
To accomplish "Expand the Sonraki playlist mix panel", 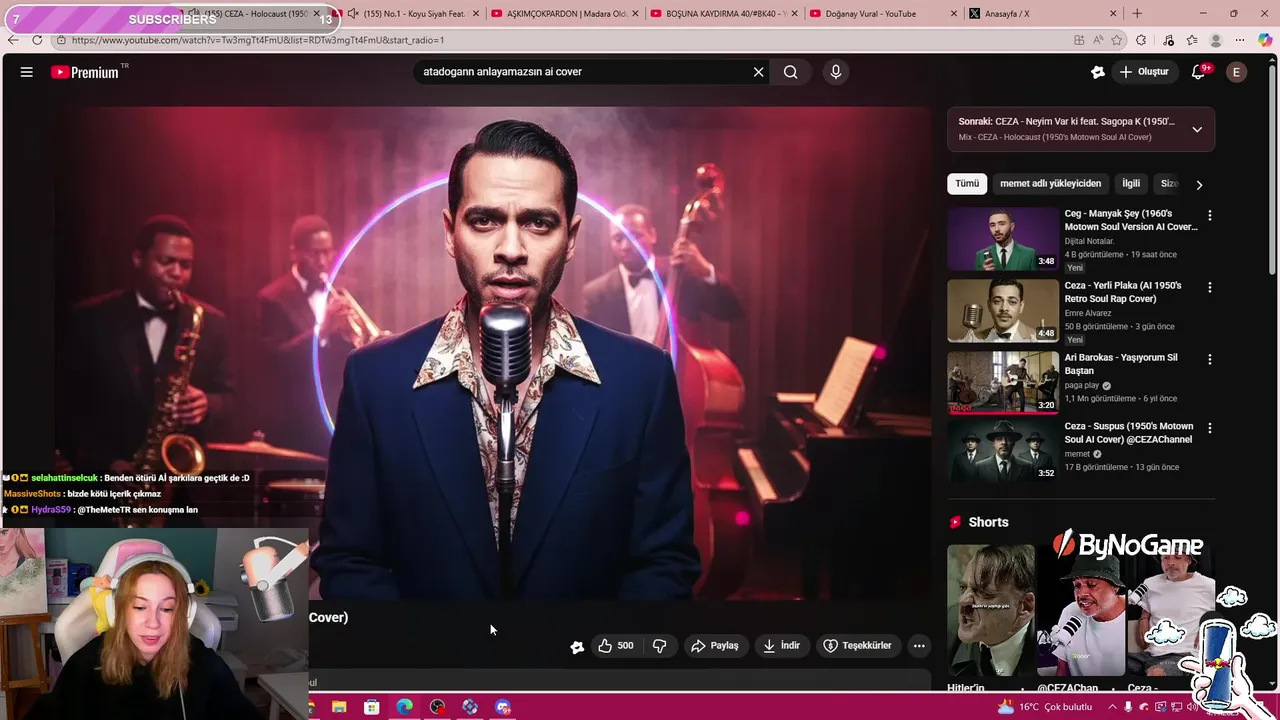I will (x=1197, y=129).
